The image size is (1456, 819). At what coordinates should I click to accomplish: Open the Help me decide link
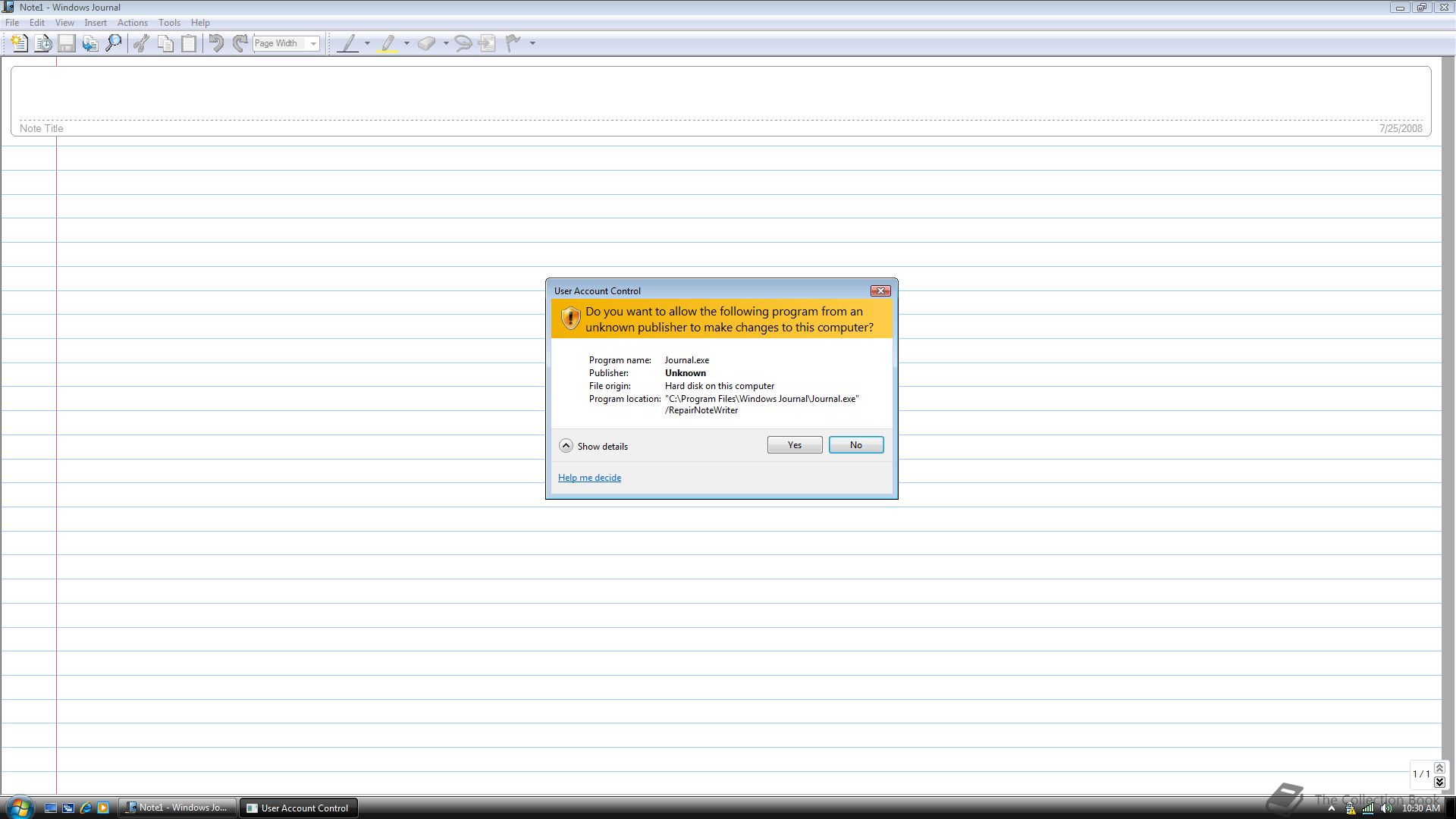point(589,478)
